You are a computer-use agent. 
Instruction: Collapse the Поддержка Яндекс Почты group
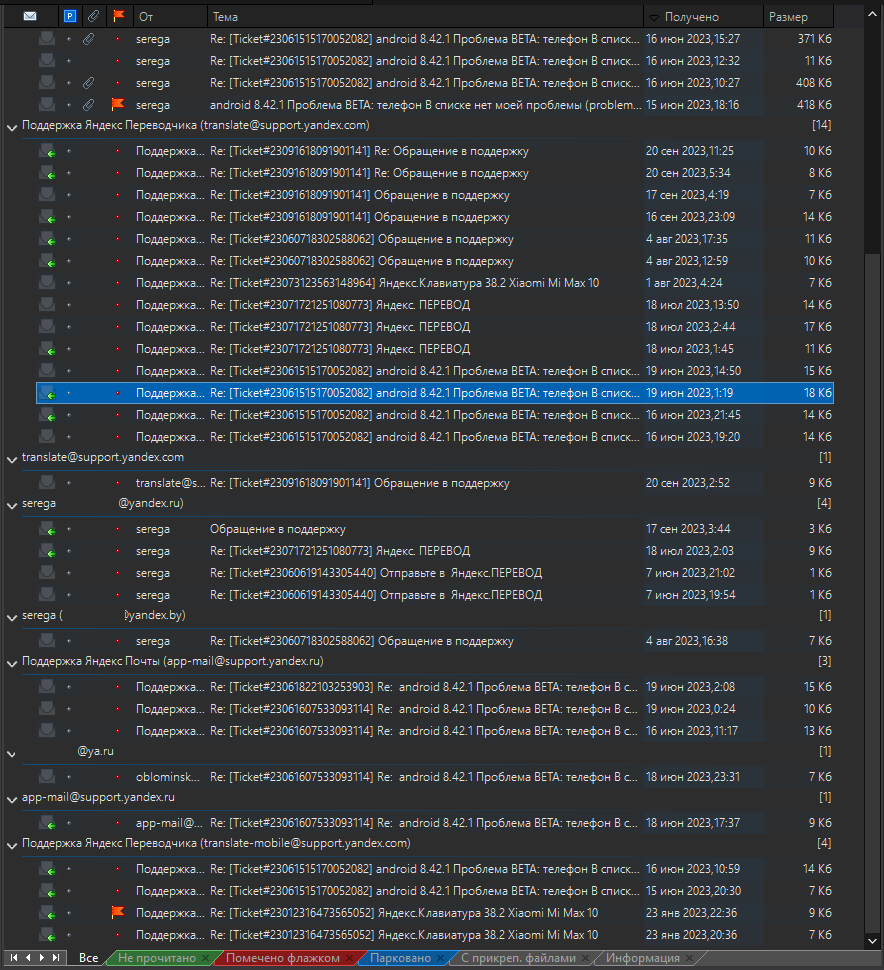pyautogui.click(x=12, y=663)
